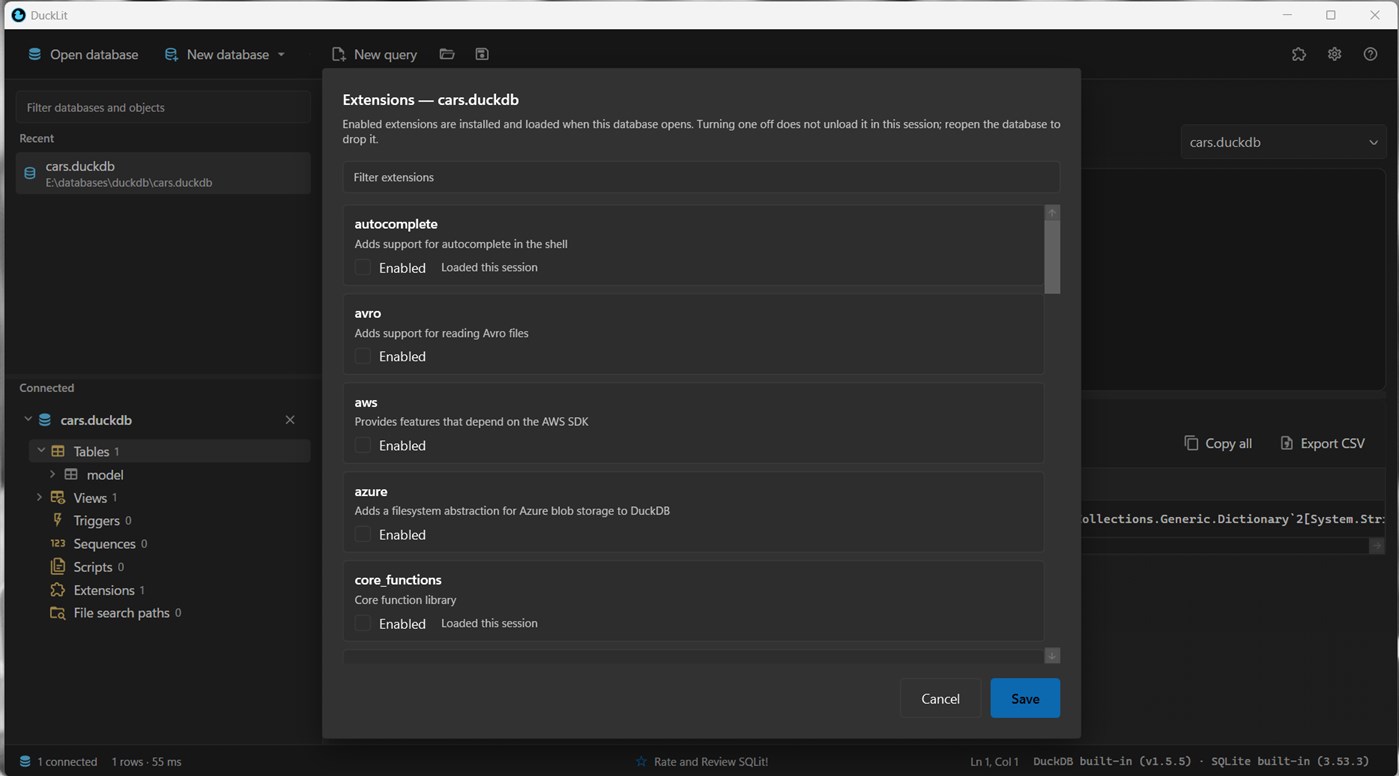Viewport: 1399px width, 776px height.
Task: Select the model table item
Action: [105, 475]
